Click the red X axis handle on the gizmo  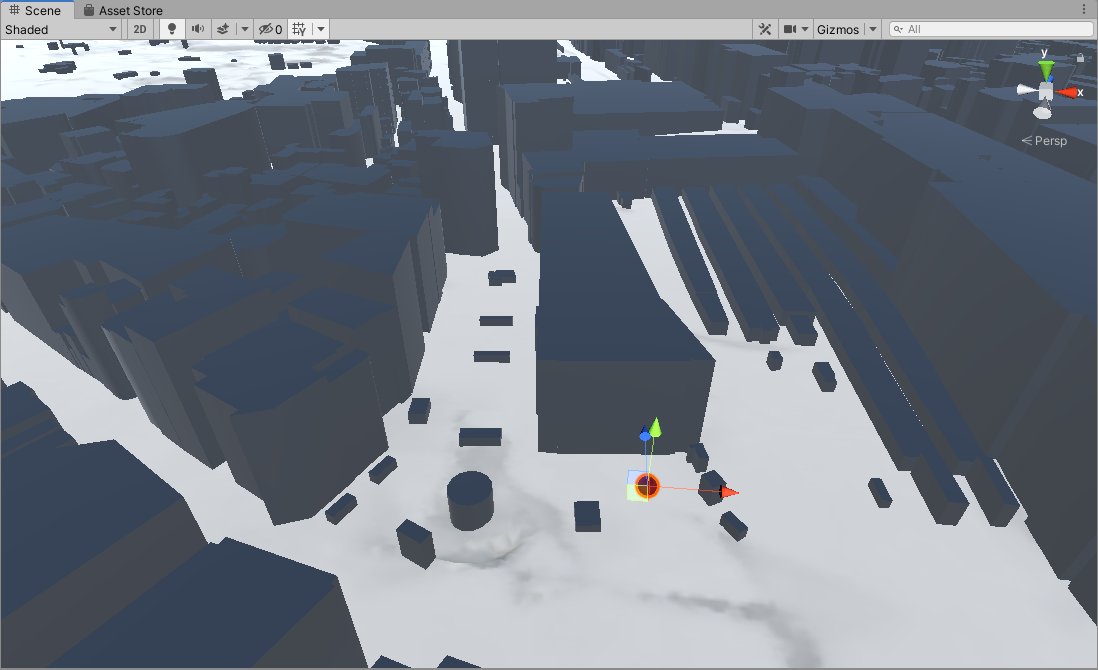(1069, 92)
